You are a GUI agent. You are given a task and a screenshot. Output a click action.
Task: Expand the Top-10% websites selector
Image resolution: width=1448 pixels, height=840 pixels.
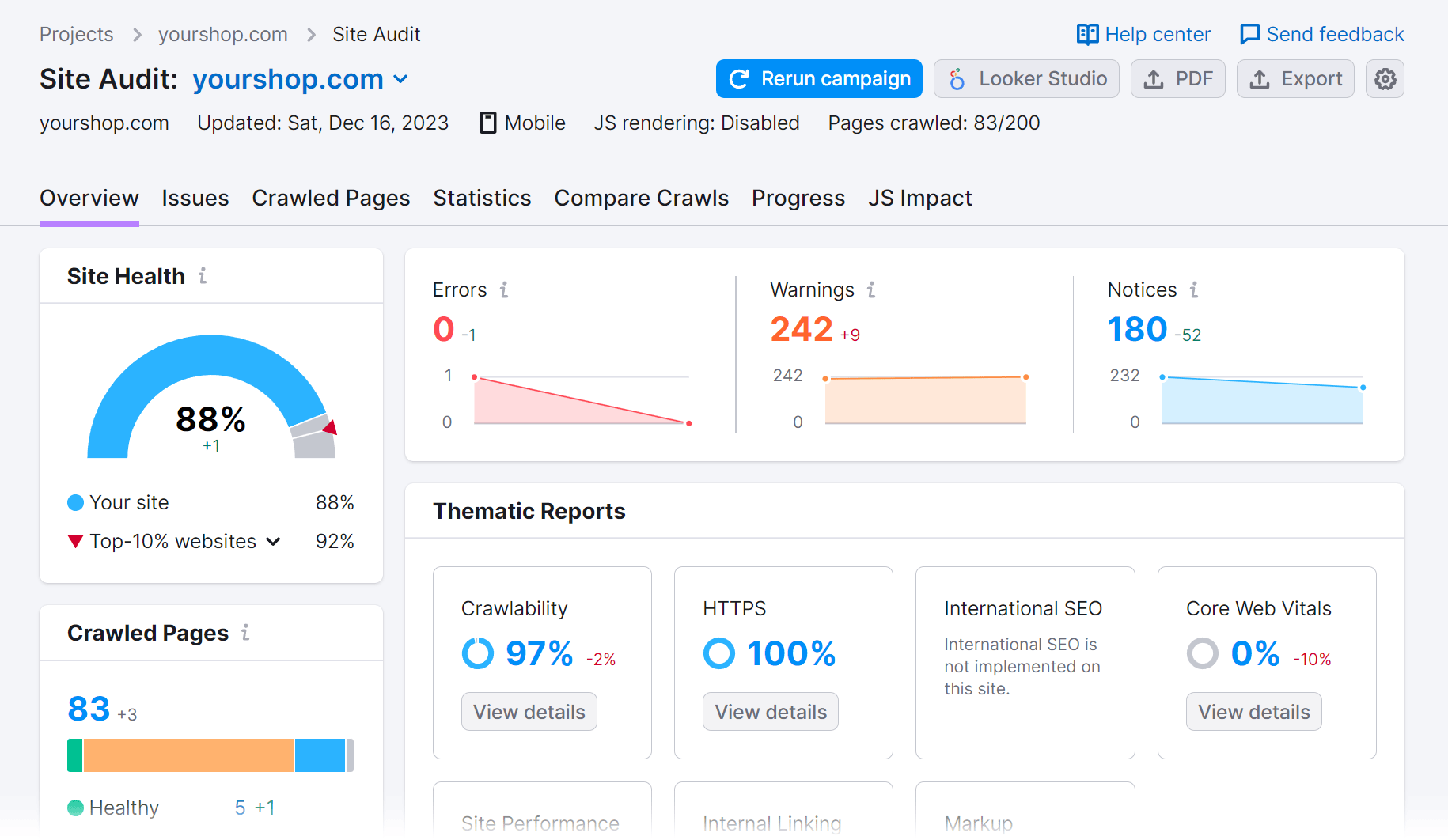(273, 541)
